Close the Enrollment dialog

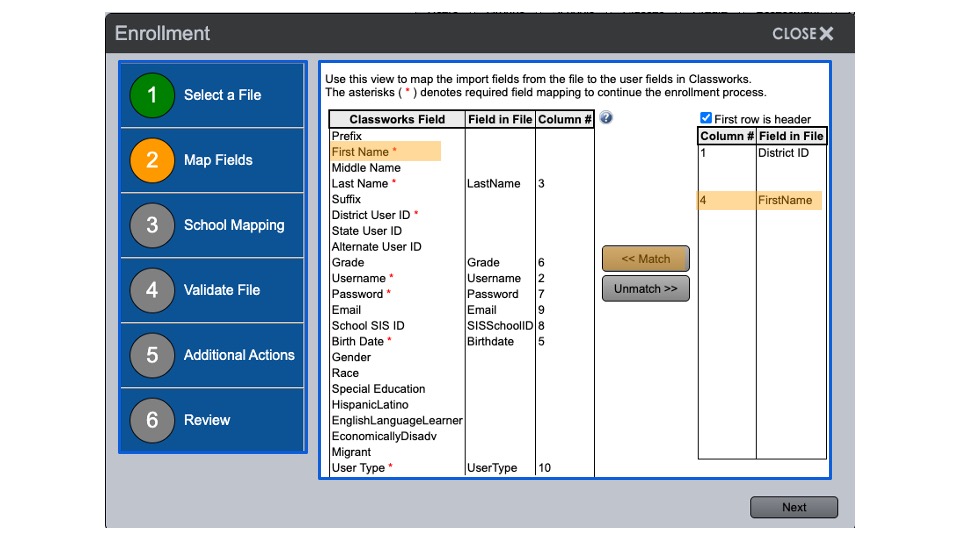click(803, 34)
